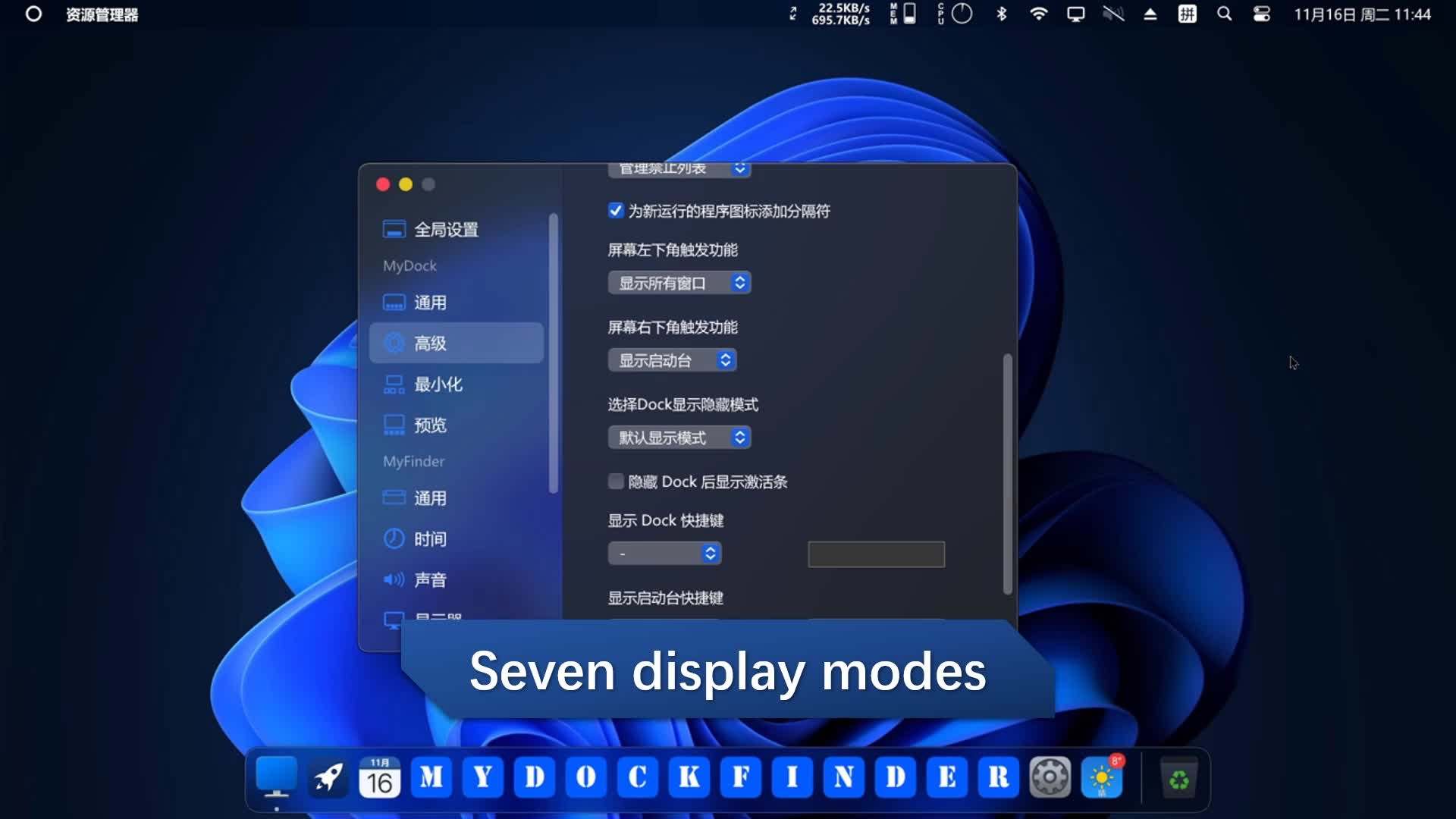Open the 显示启动台 dropdown
The image size is (1456, 819).
(x=672, y=360)
